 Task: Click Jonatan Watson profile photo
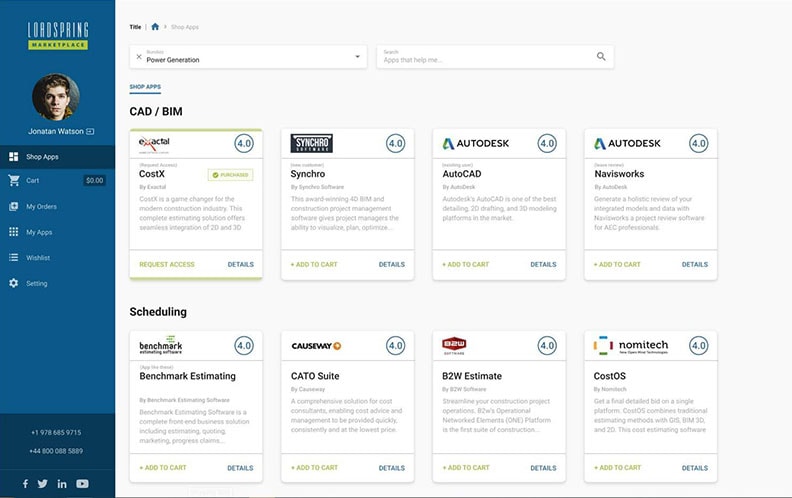tap(56, 97)
